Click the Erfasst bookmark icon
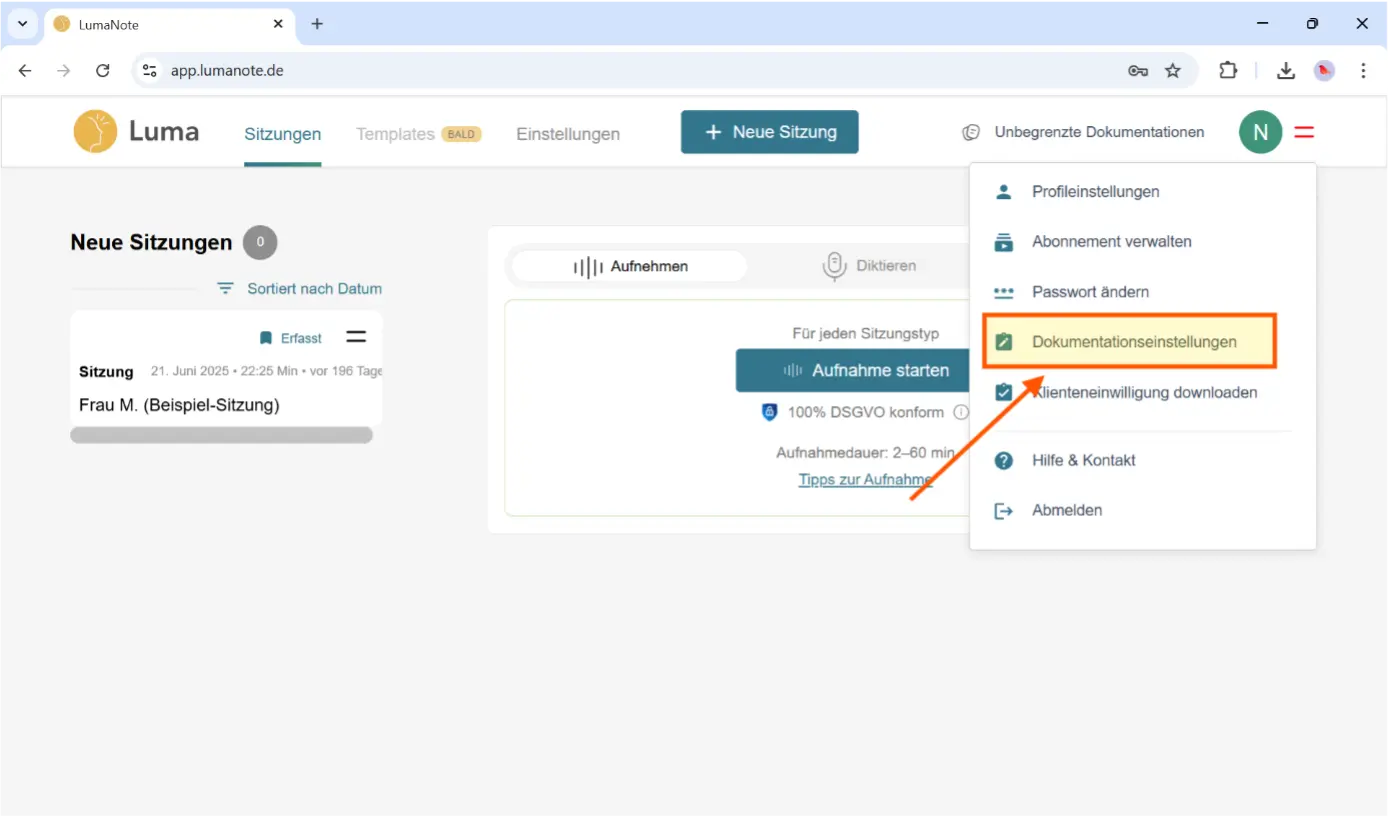Screen dimensions: 1390x818 (266, 338)
